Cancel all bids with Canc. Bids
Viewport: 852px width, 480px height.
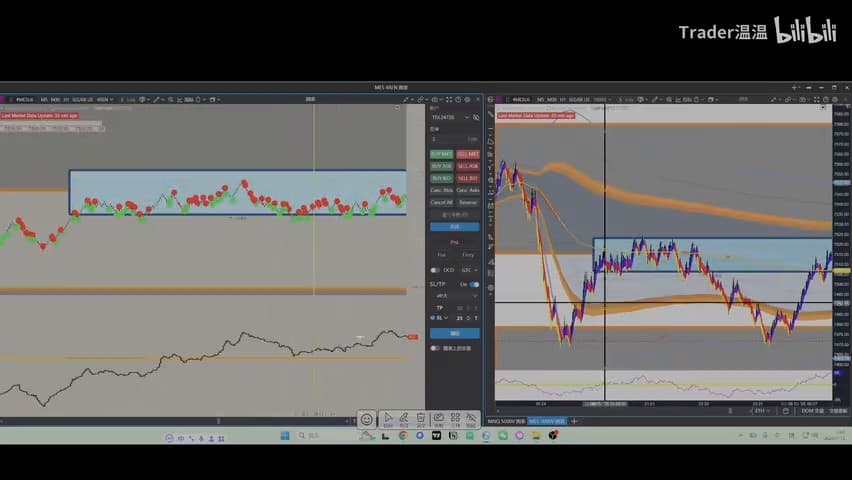click(441, 190)
